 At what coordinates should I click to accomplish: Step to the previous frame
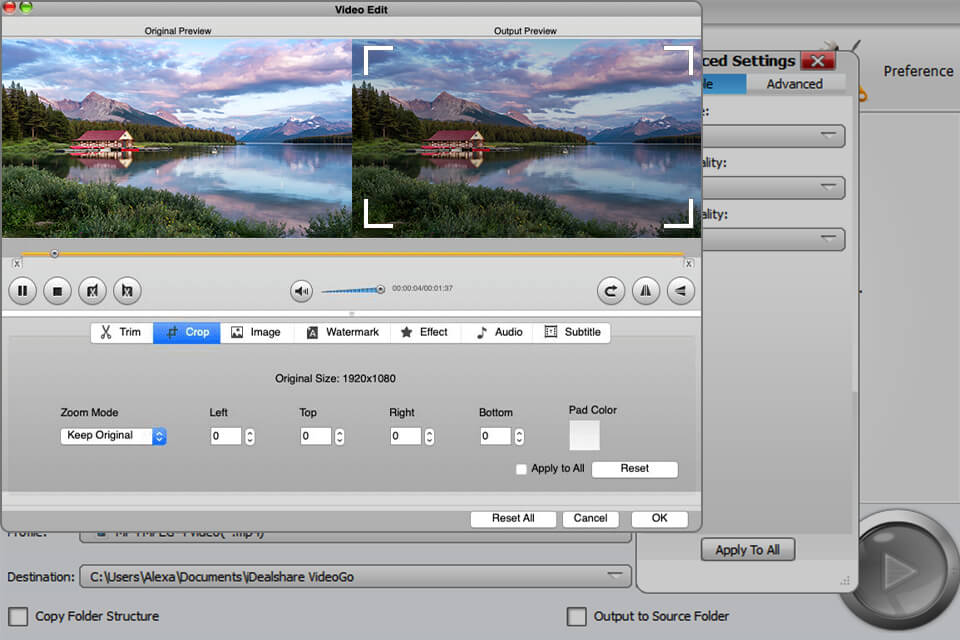(x=92, y=291)
